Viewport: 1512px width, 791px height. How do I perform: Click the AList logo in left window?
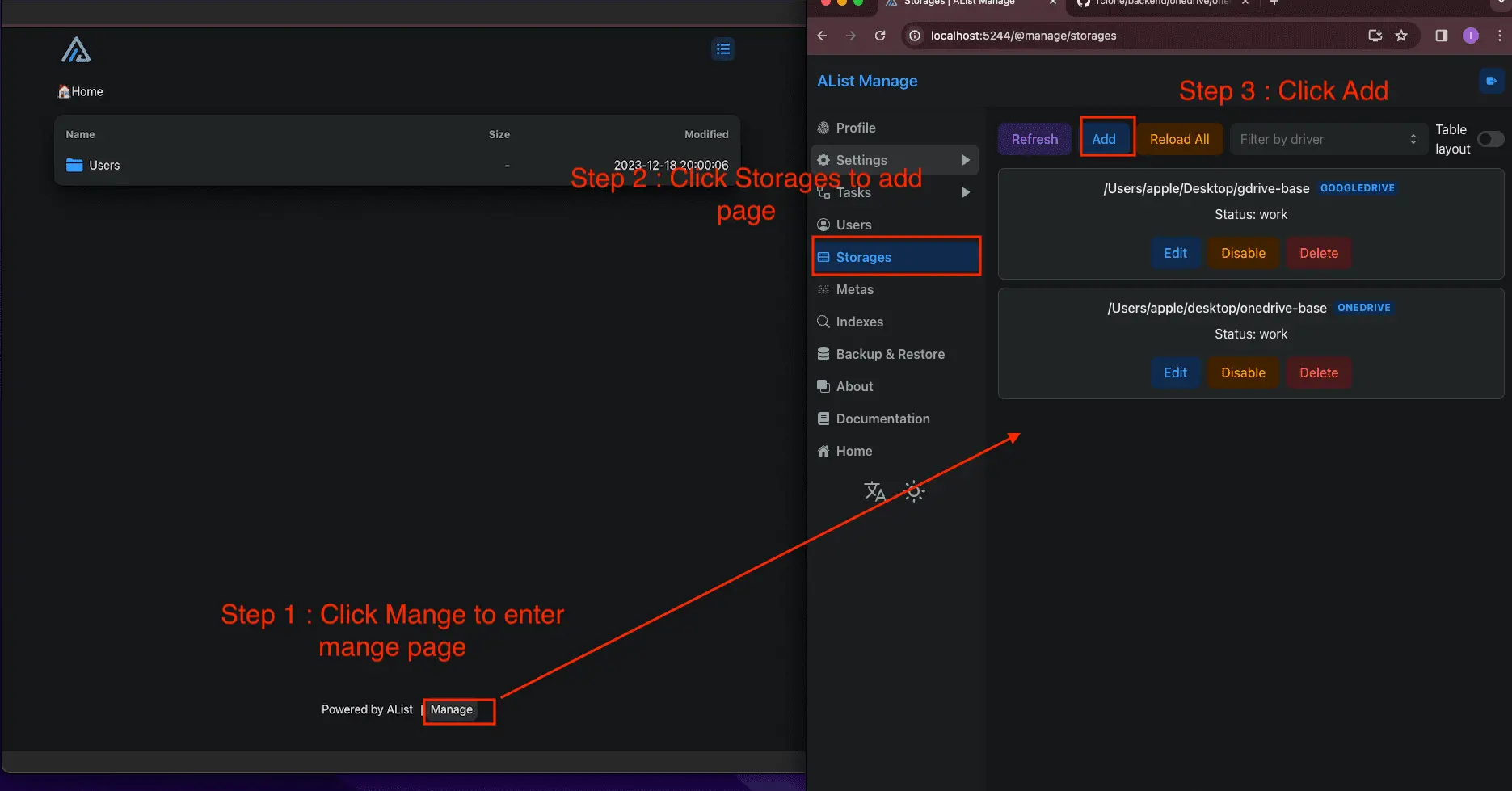point(76,50)
